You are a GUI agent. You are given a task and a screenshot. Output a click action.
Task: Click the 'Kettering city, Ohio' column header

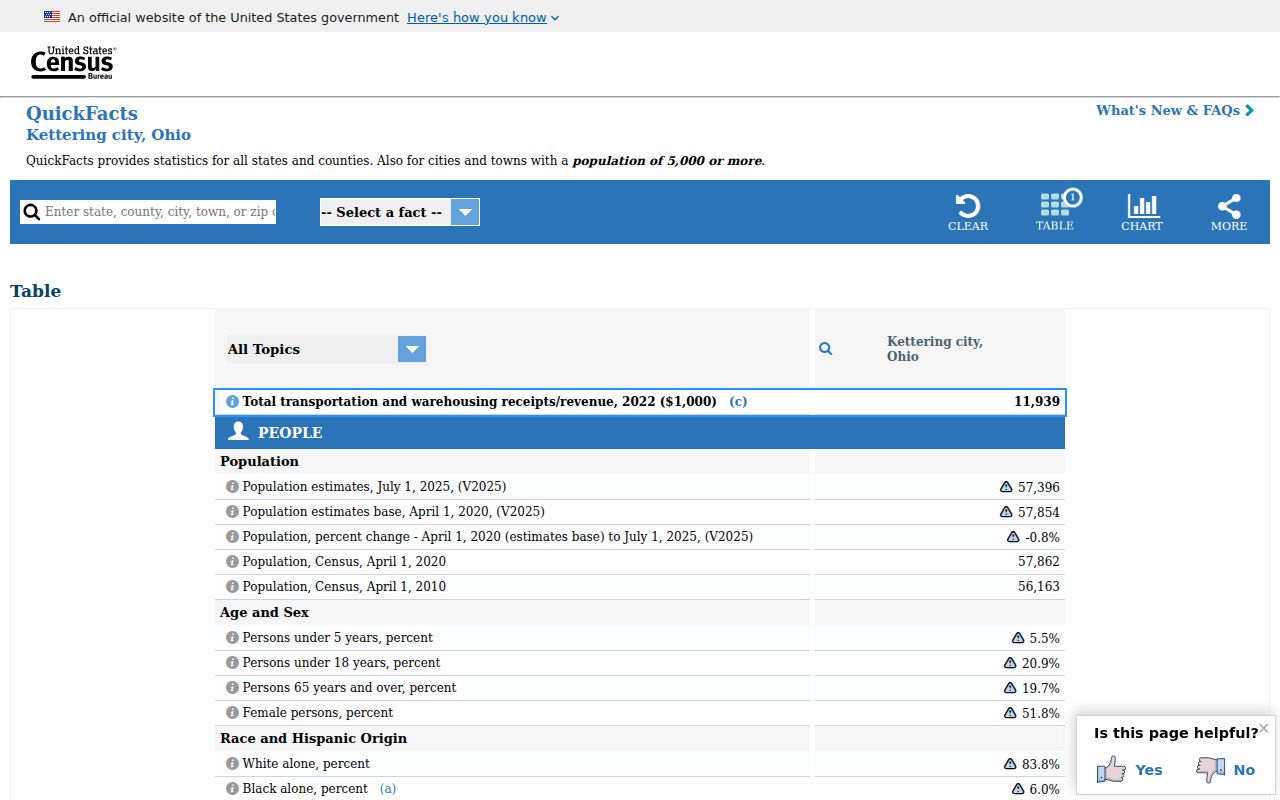click(935, 349)
